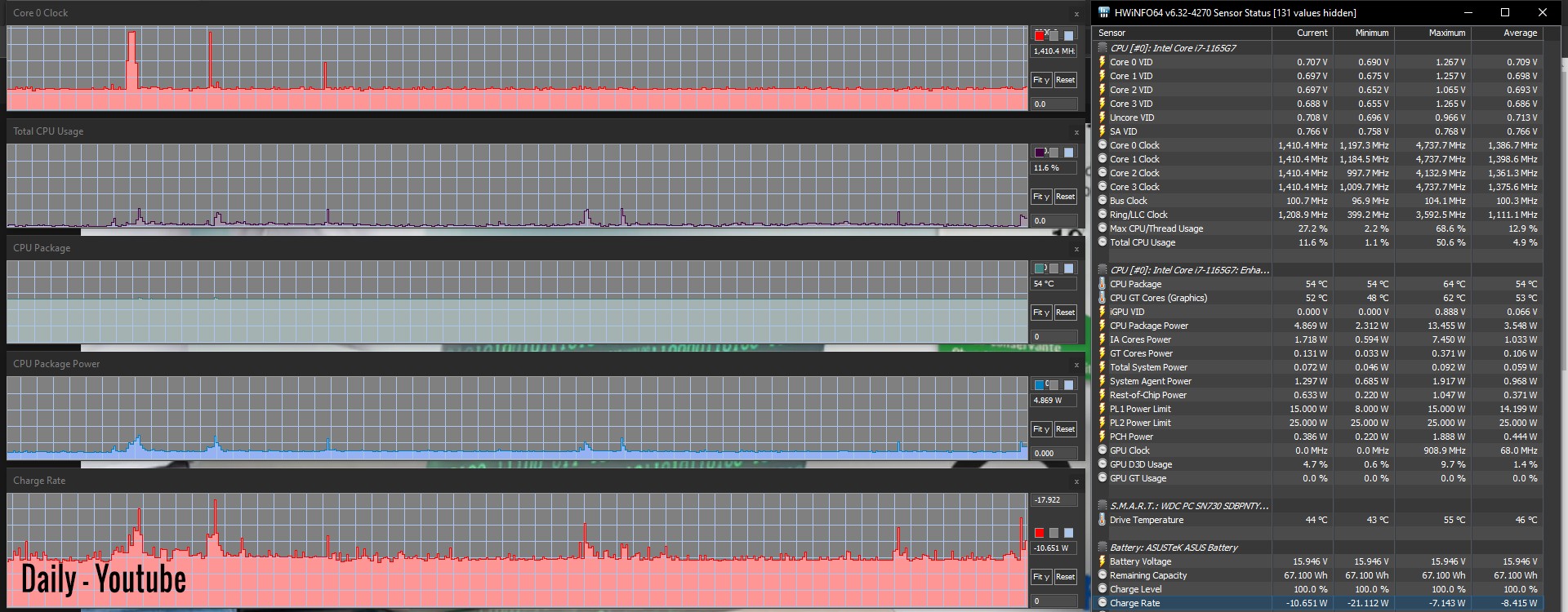Edit the 0.0 minimum field in Core 0 Clock graph
The height and width of the screenshot is (612, 1568).
(1053, 104)
